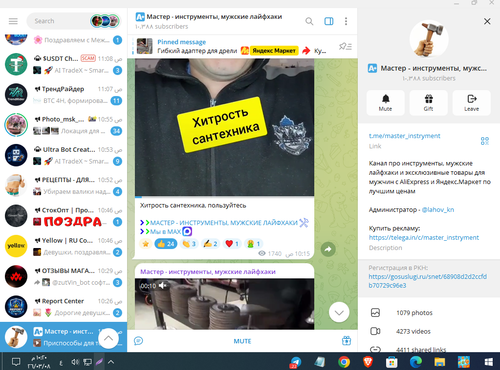Click the Search chats field
This screenshot has height=370, width=500.
point(58,21)
